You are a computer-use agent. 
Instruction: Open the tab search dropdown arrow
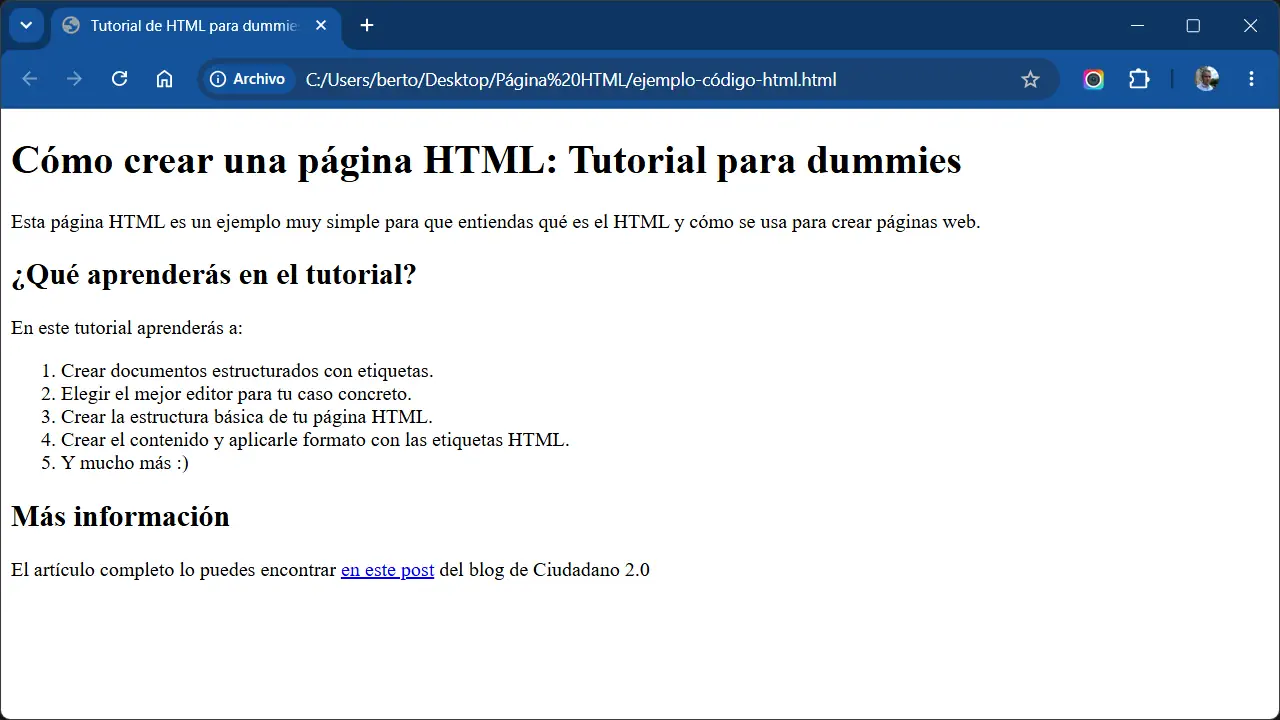(x=26, y=25)
